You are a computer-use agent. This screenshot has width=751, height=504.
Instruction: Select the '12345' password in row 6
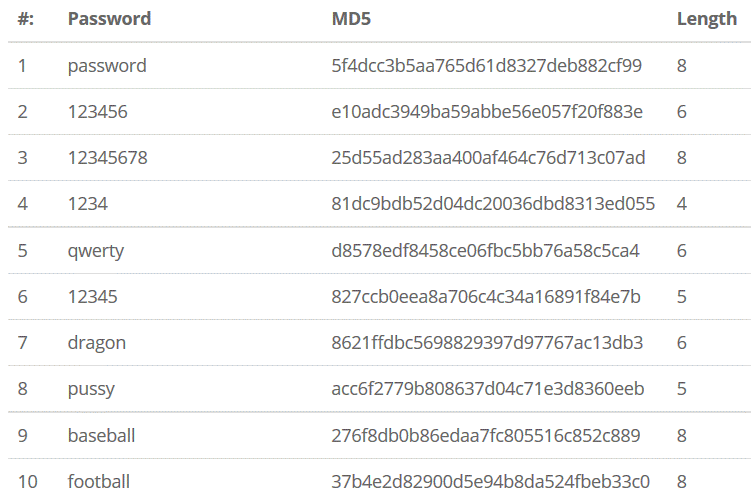click(x=92, y=297)
